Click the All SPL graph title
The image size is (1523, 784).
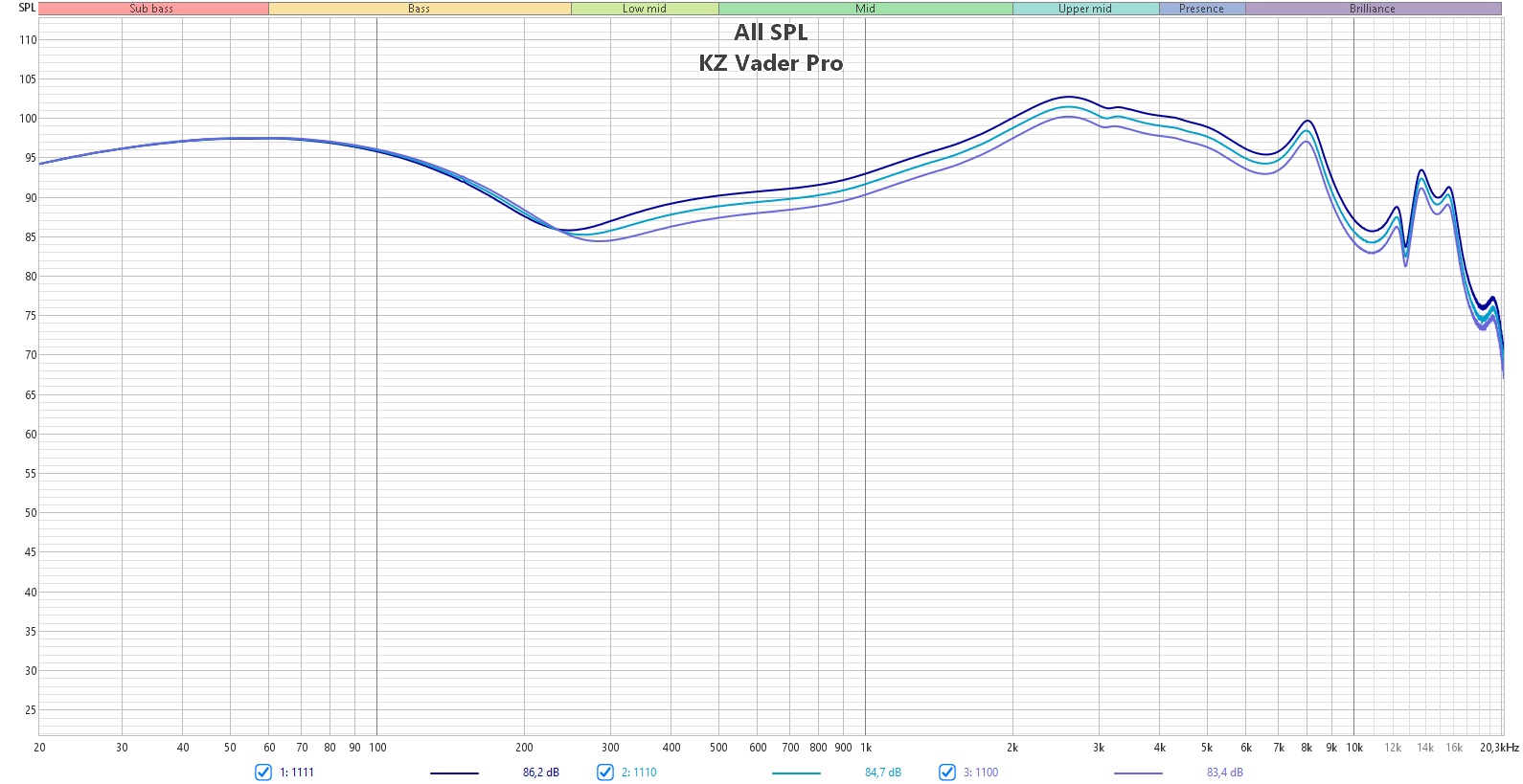click(771, 33)
